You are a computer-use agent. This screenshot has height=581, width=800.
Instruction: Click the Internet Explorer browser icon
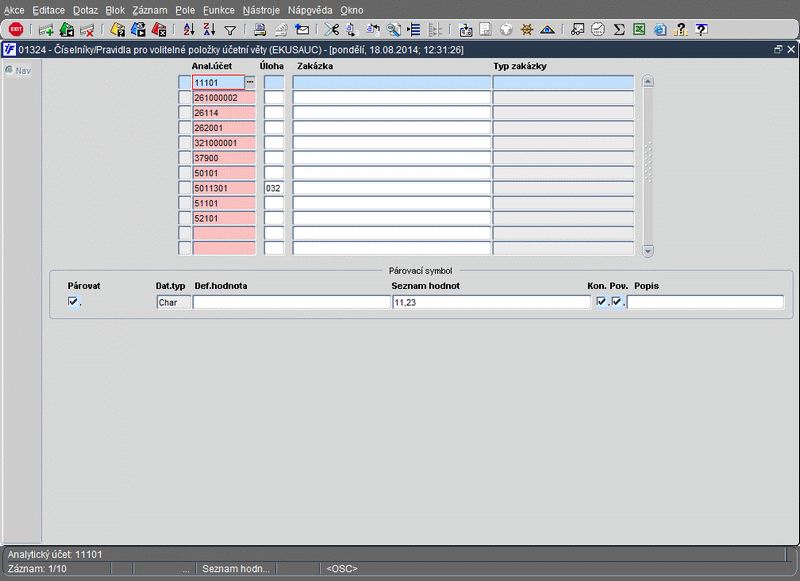660,30
